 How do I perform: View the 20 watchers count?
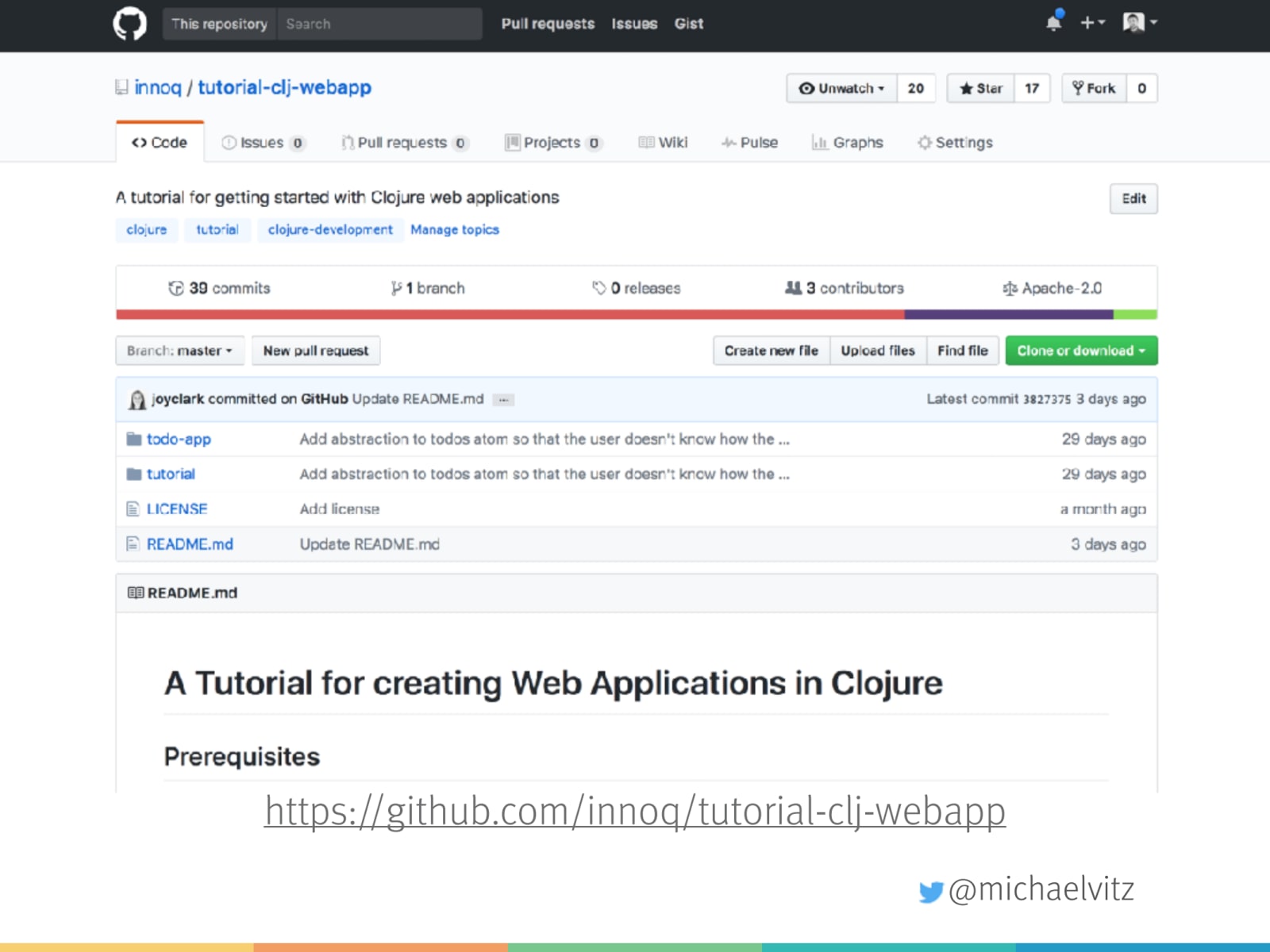[916, 88]
